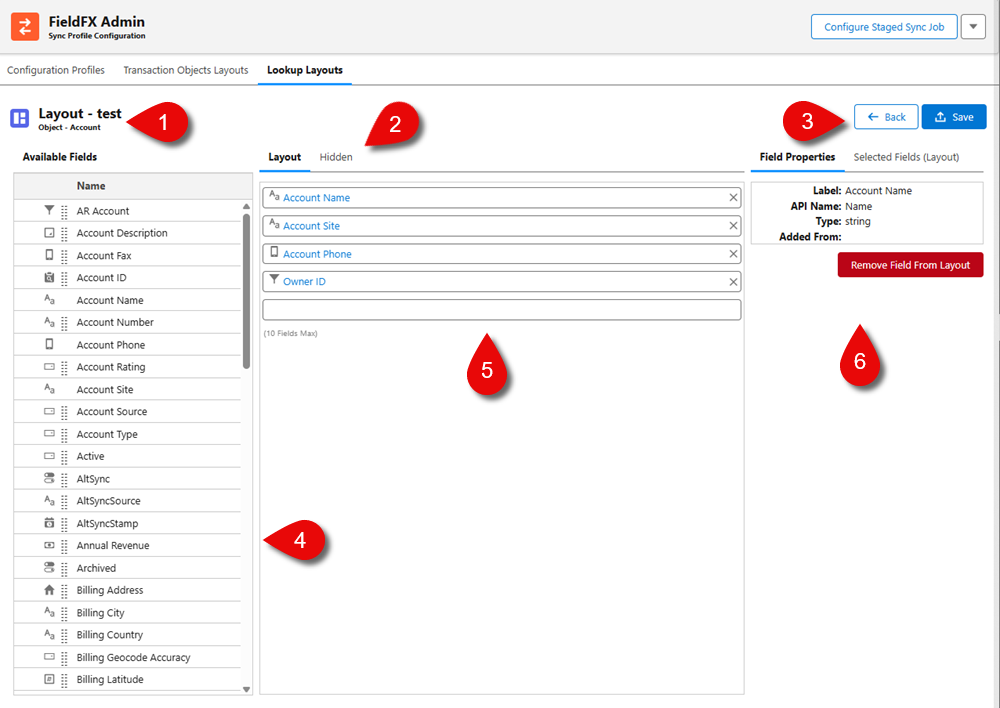Screen dimensions: 1000x708
Task: Remove Owner ID field using its X
Action: [x=732, y=281]
